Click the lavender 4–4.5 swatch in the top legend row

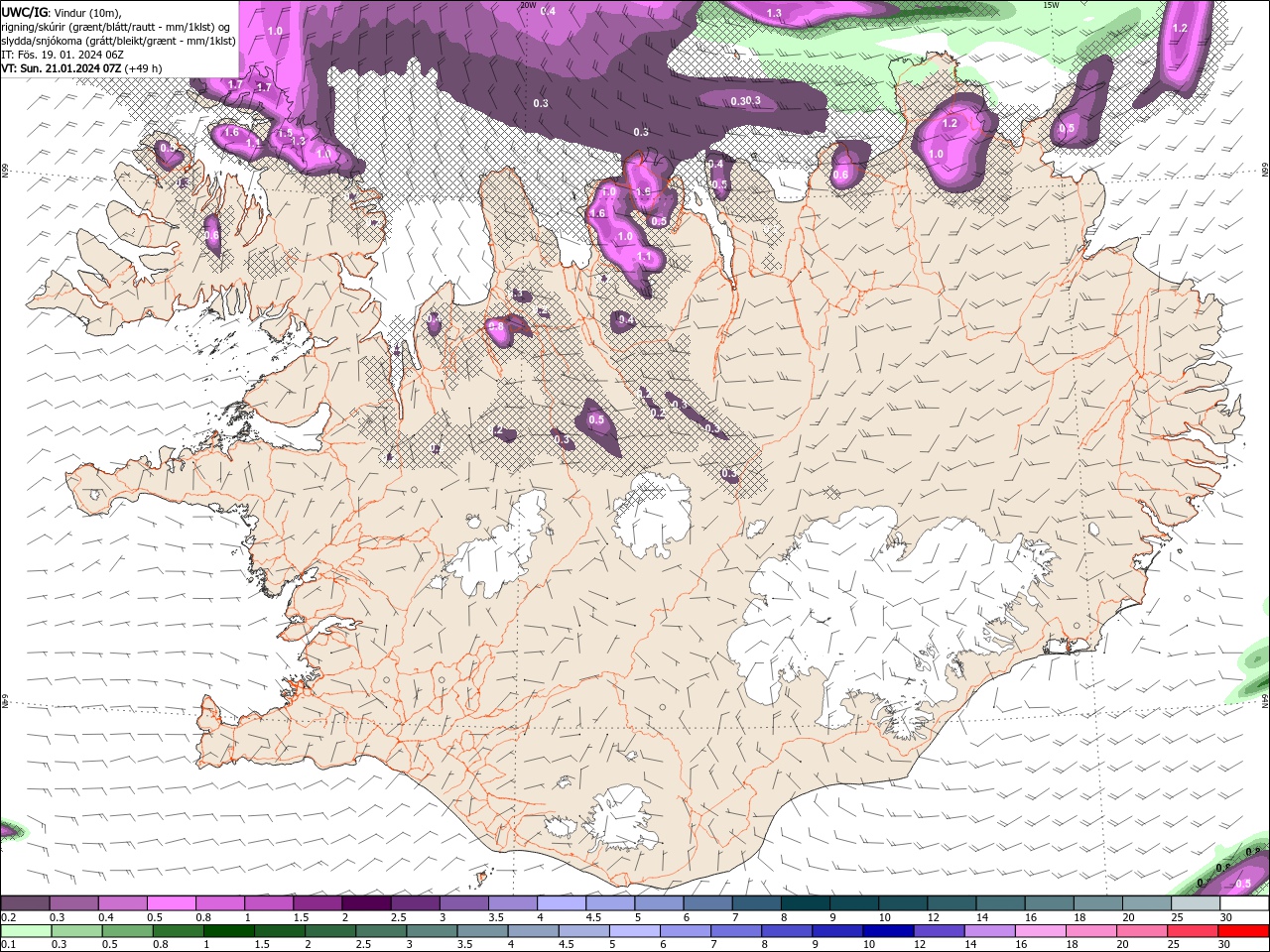[562, 903]
